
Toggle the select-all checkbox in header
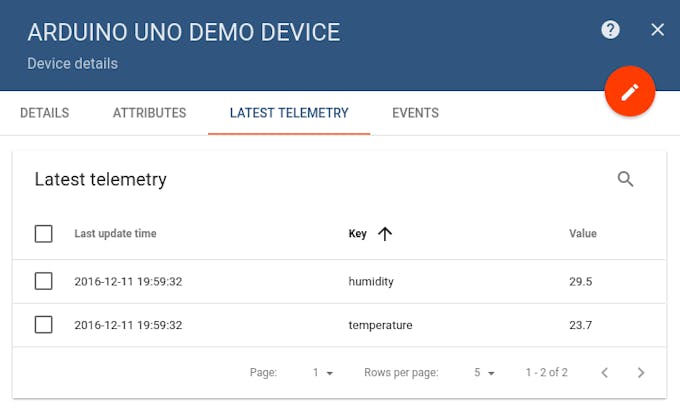point(43,234)
